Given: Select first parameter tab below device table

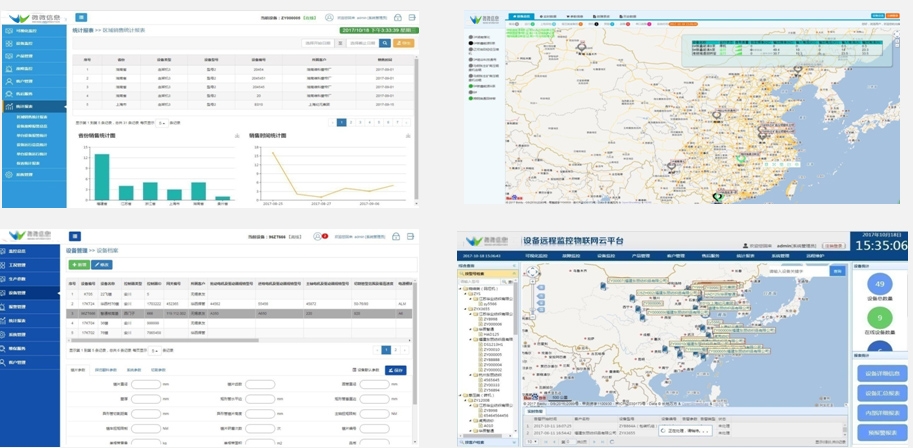Looking at the screenshot, I should (x=77, y=370).
